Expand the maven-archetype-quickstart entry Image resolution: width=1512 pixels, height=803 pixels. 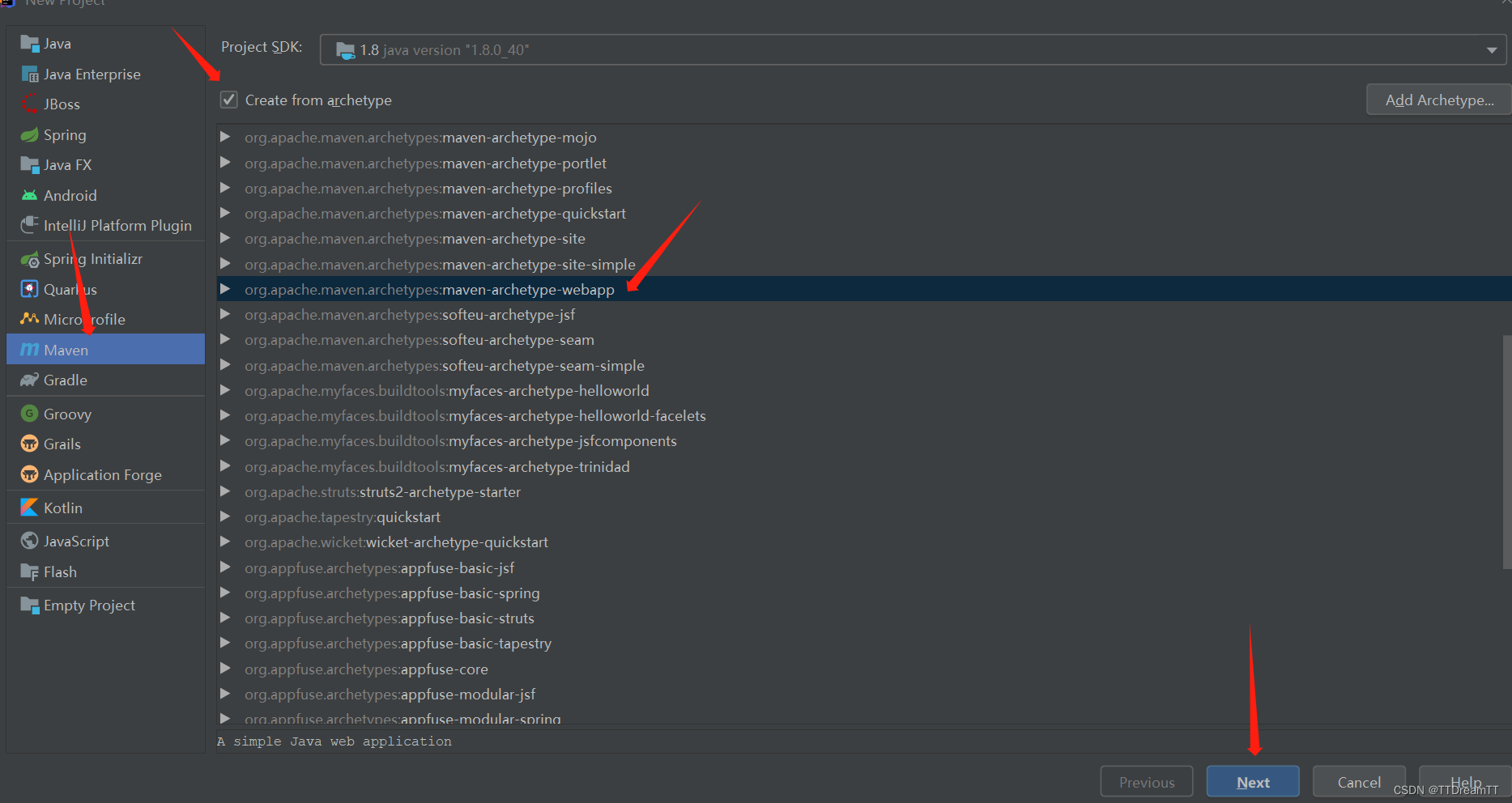tap(225, 213)
